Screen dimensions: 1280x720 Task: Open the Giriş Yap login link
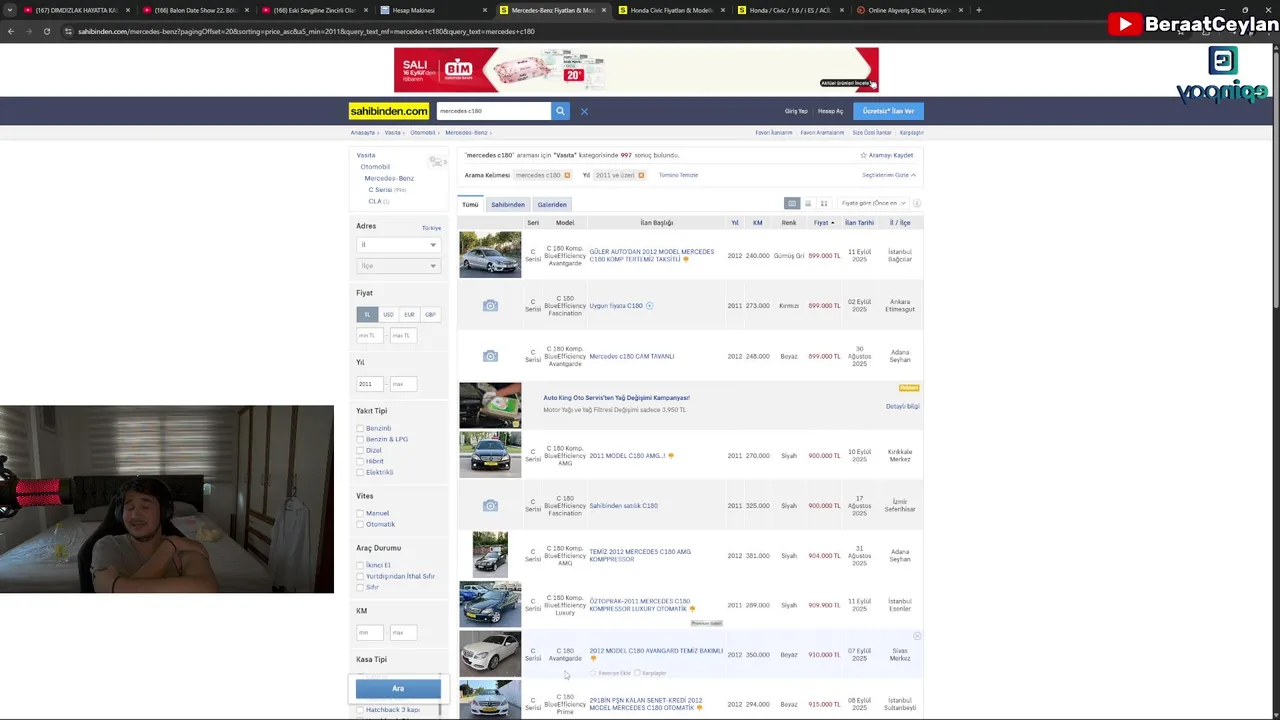tap(796, 111)
